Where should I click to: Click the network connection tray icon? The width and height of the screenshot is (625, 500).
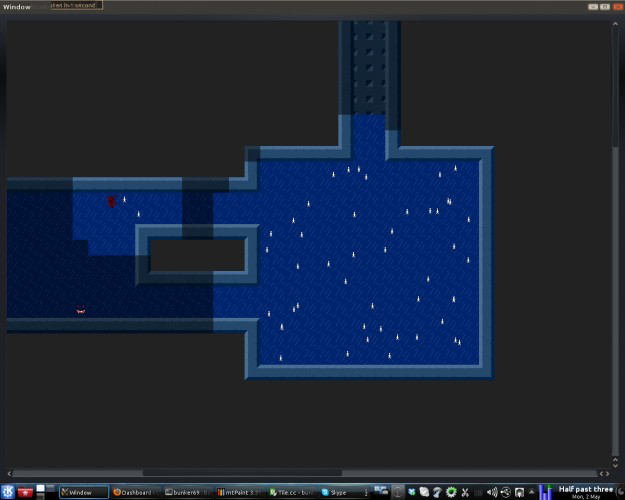click(x=505, y=492)
